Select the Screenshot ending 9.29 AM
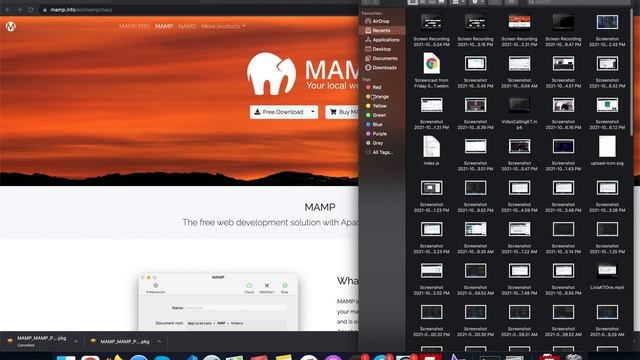 pos(607,320)
